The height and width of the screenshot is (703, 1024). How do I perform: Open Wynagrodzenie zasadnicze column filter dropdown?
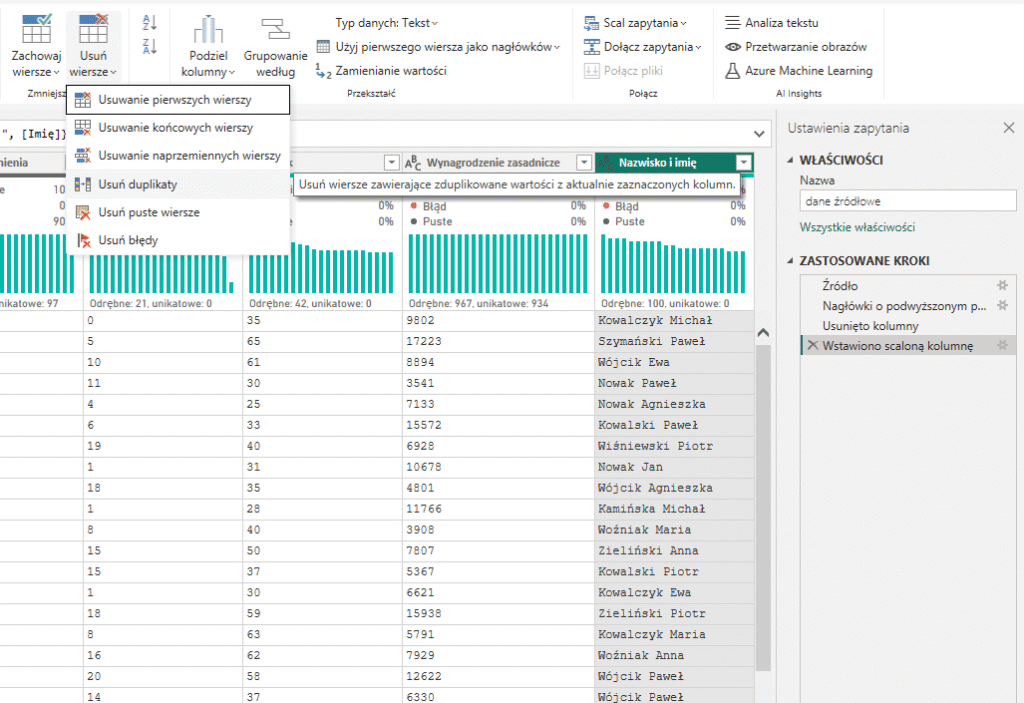point(584,162)
